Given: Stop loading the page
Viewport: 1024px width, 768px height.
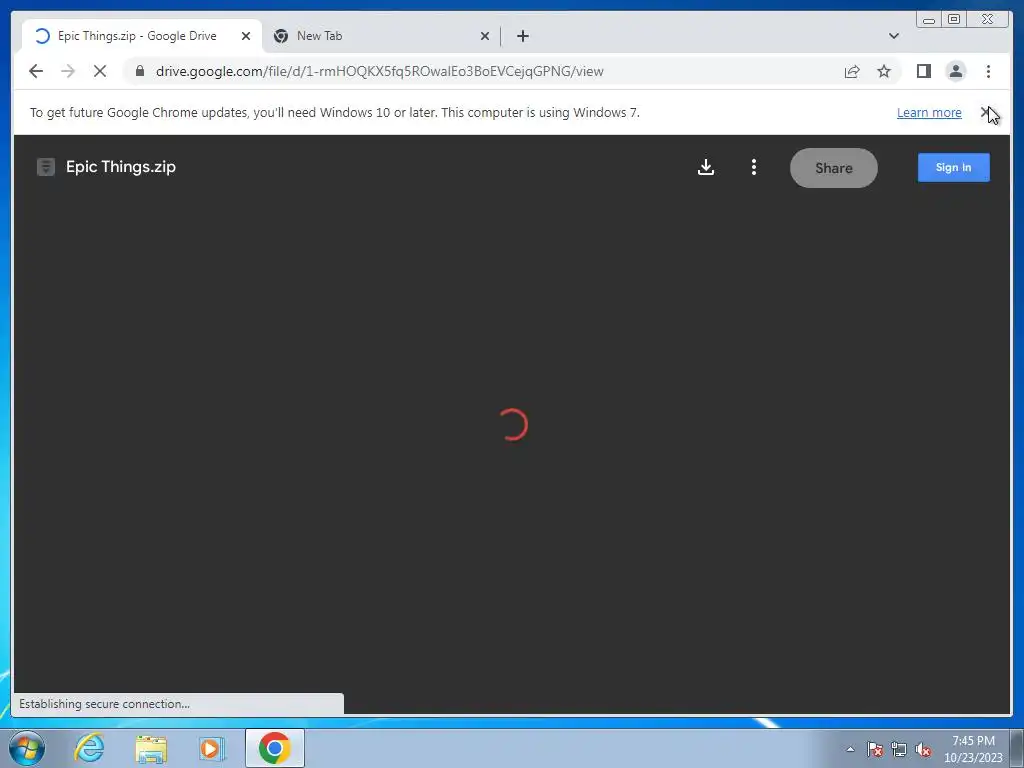Looking at the screenshot, I should click(x=100, y=71).
